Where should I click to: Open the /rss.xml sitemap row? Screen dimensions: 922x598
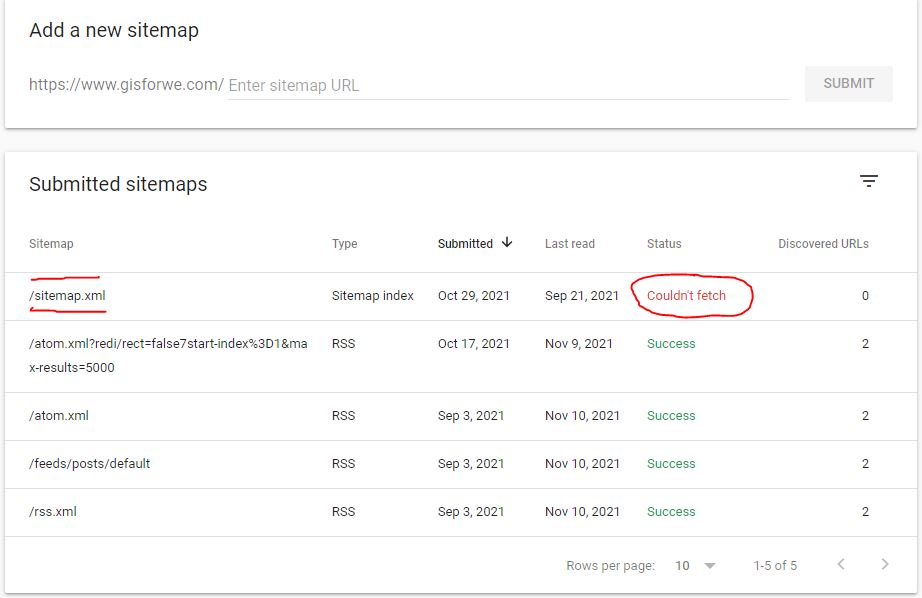tap(460, 512)
